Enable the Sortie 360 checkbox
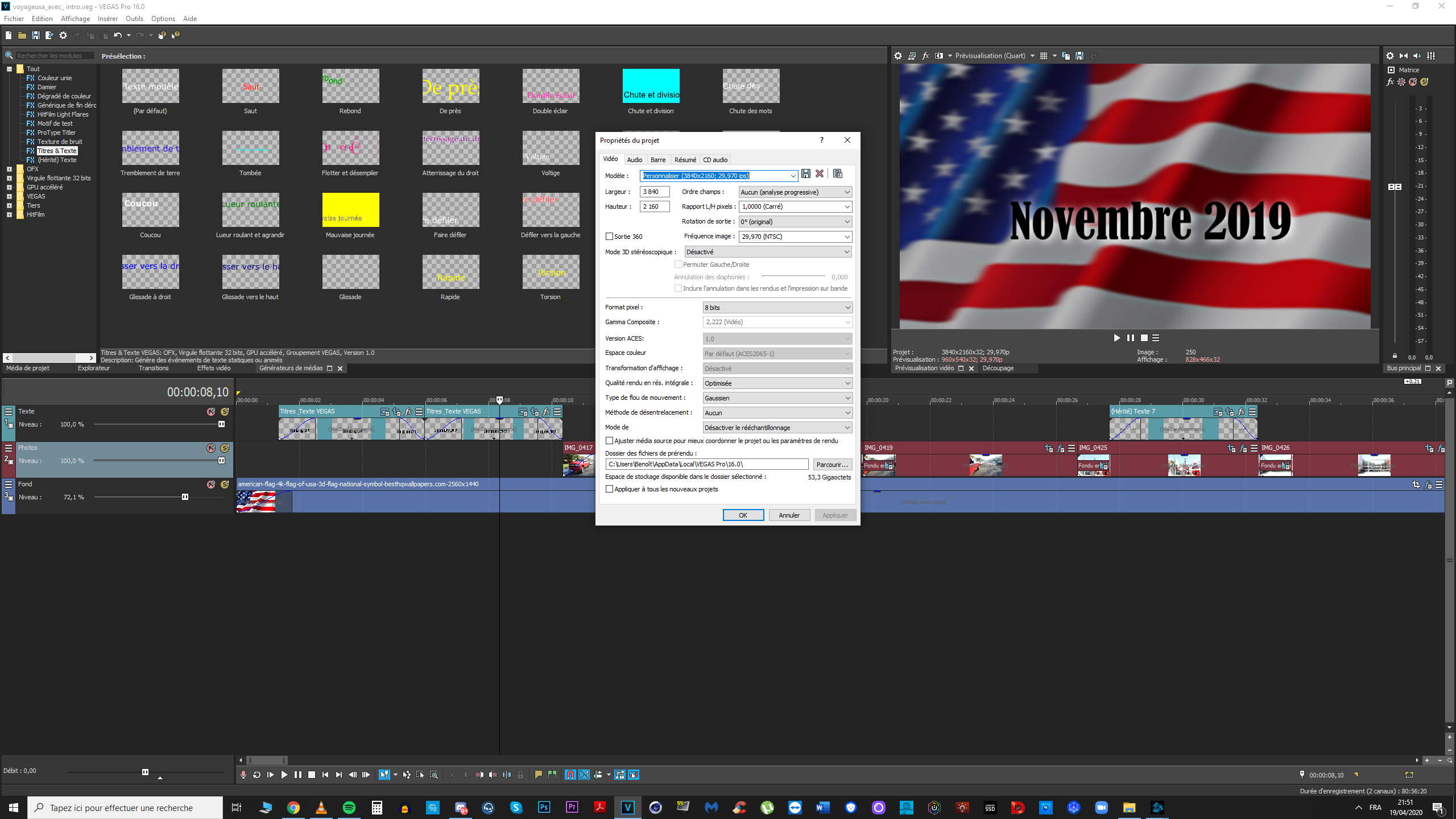 (610, 237)
